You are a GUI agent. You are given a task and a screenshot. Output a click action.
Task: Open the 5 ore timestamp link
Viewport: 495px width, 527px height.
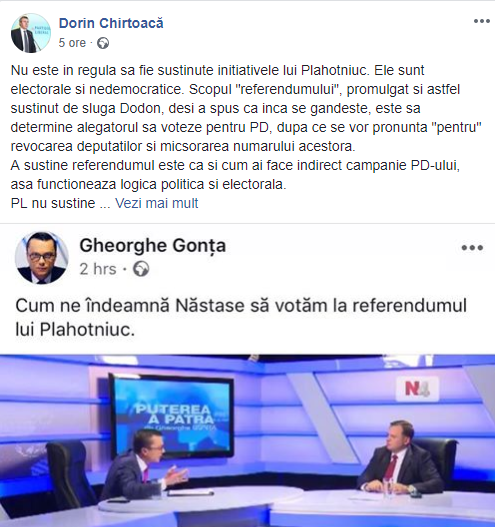[72, 43]
